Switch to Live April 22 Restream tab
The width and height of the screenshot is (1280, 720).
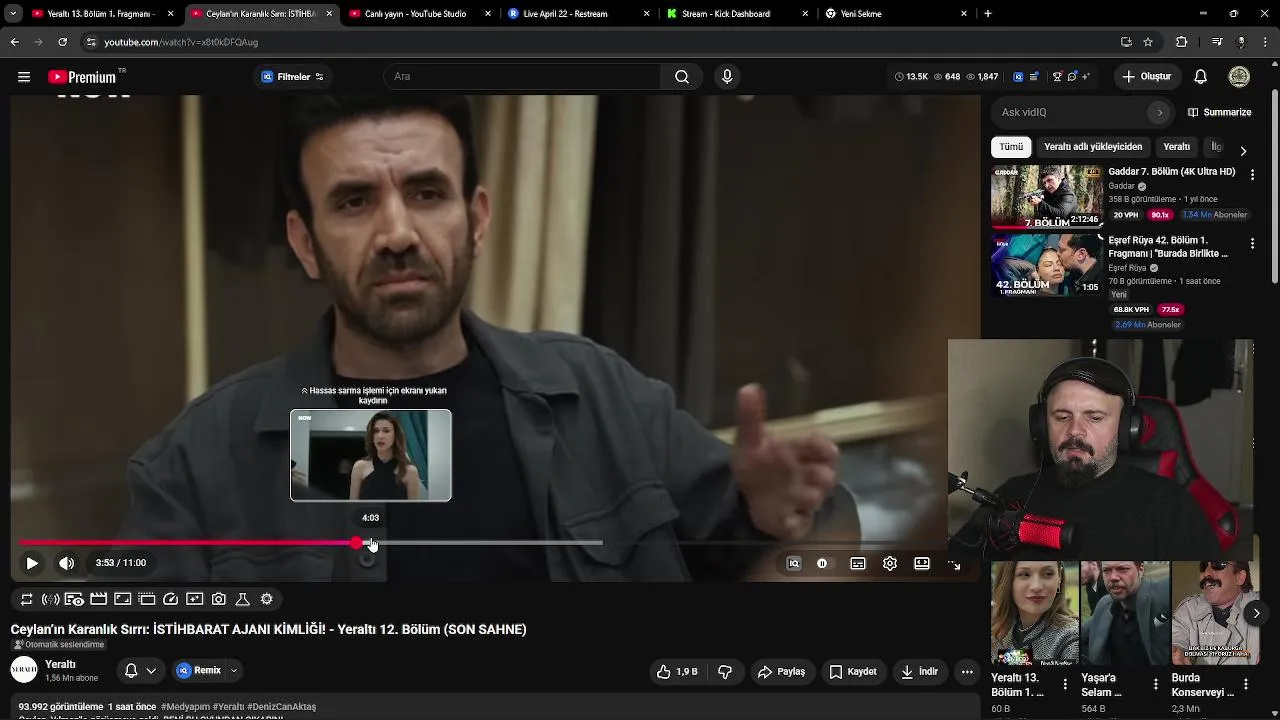(x=578, y=14)
